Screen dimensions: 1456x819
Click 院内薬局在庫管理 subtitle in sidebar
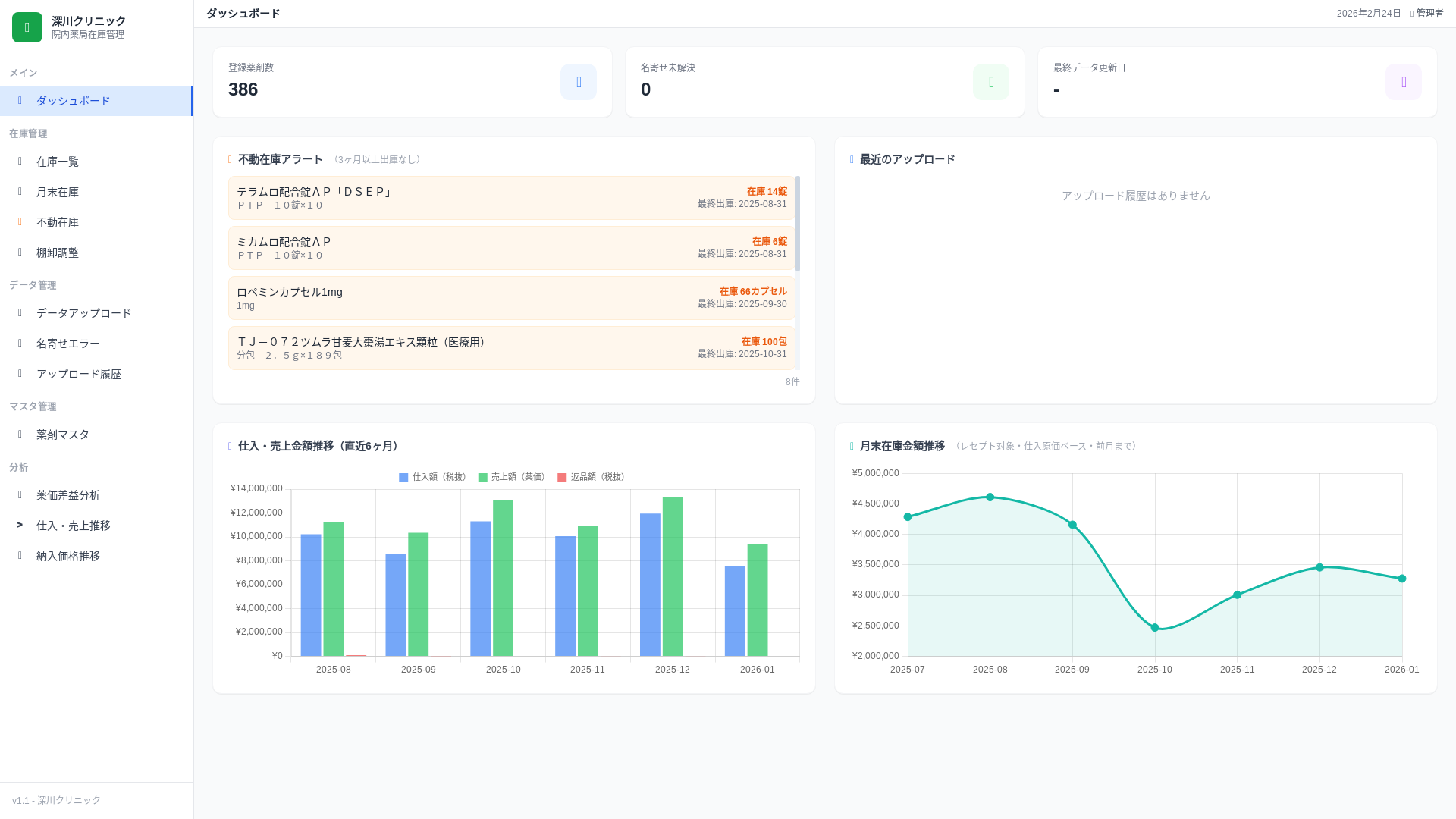tap(88, 35)
